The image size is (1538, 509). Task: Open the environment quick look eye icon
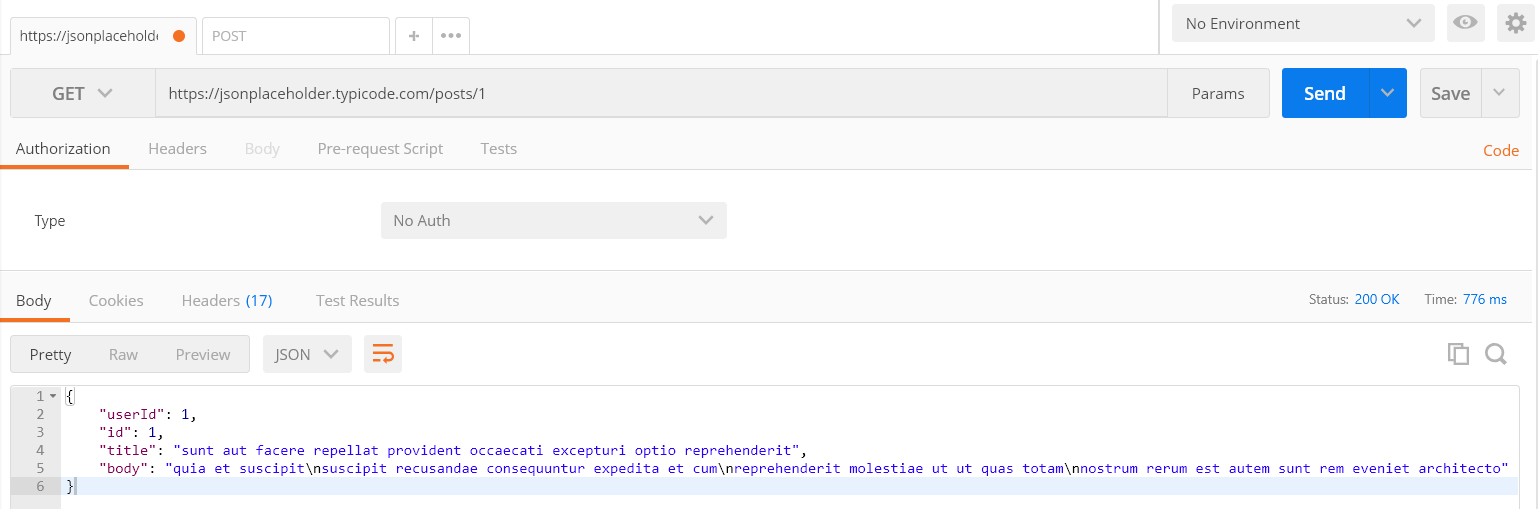[x=1466, y=23]
